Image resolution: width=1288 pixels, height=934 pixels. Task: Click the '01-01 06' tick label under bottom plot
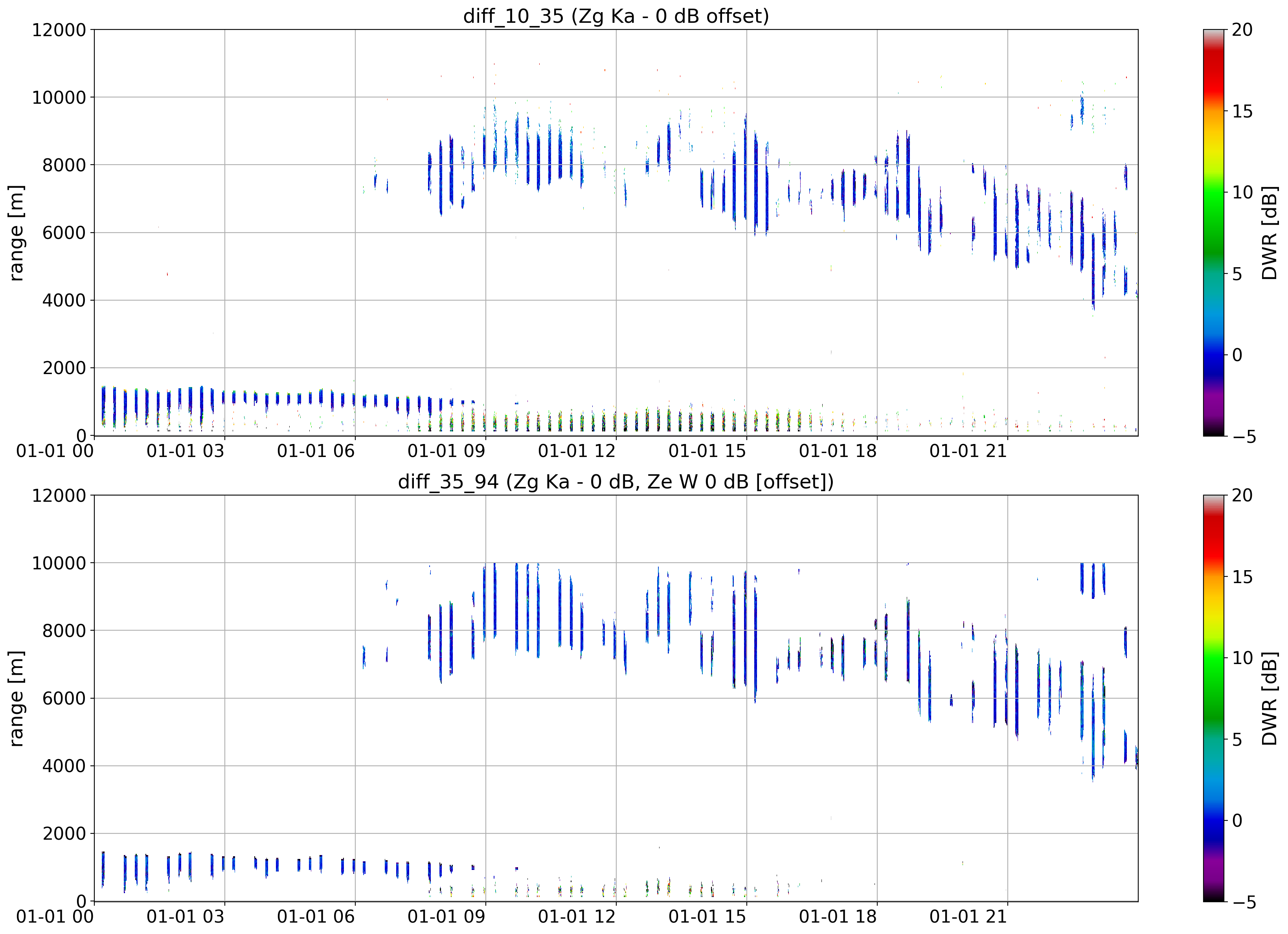[316, 916]
